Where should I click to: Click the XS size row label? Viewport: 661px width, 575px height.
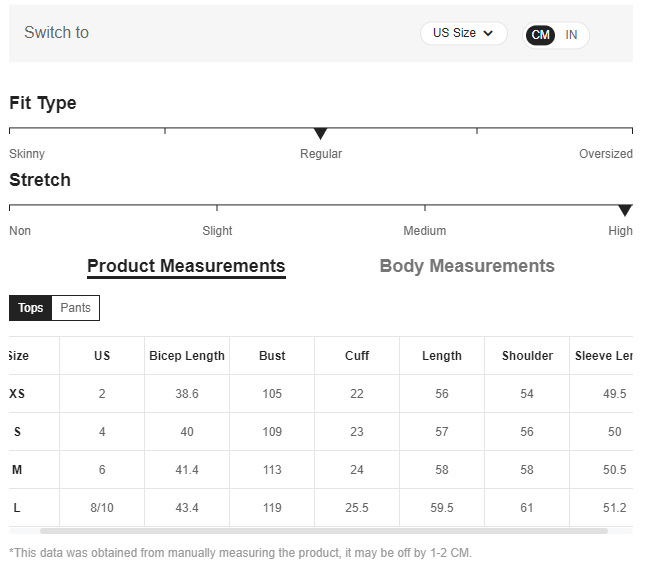(17, 394)
